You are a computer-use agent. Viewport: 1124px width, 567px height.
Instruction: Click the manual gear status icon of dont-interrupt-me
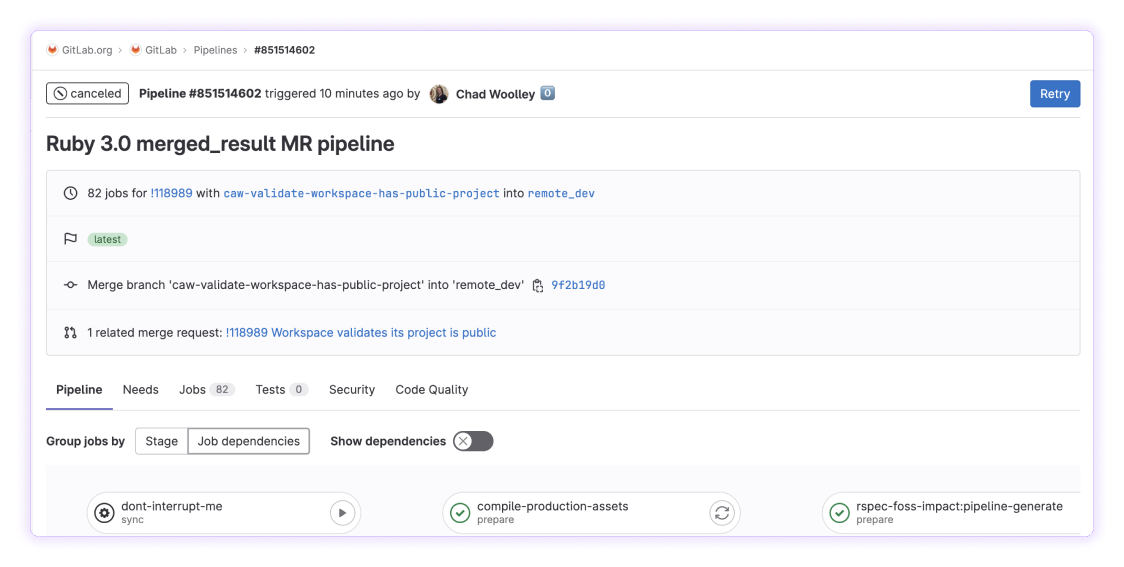[105, 513]
